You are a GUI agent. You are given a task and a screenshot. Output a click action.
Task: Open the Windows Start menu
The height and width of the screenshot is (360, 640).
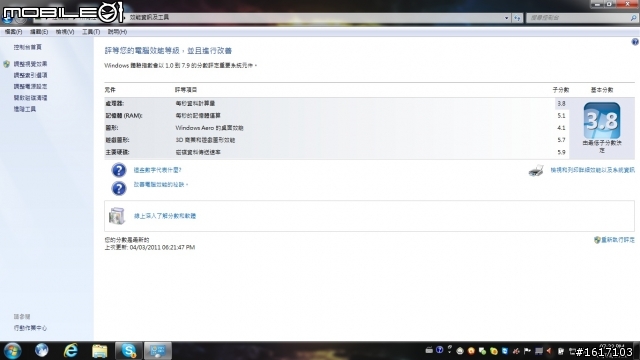coord(12,351)
